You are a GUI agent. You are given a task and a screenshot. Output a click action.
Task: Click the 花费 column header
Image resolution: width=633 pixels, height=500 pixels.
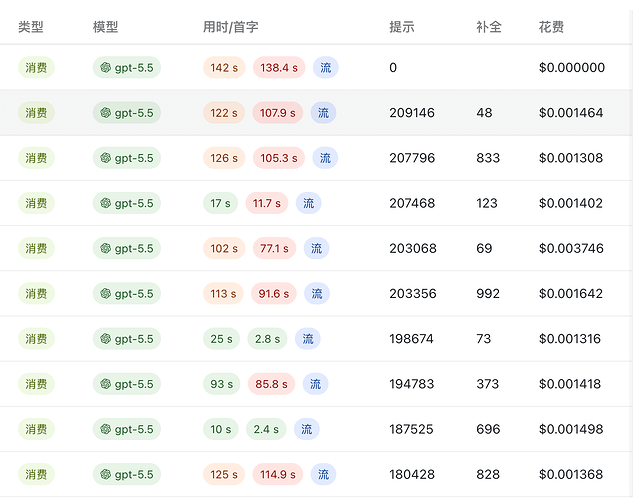tap(551, 27)
